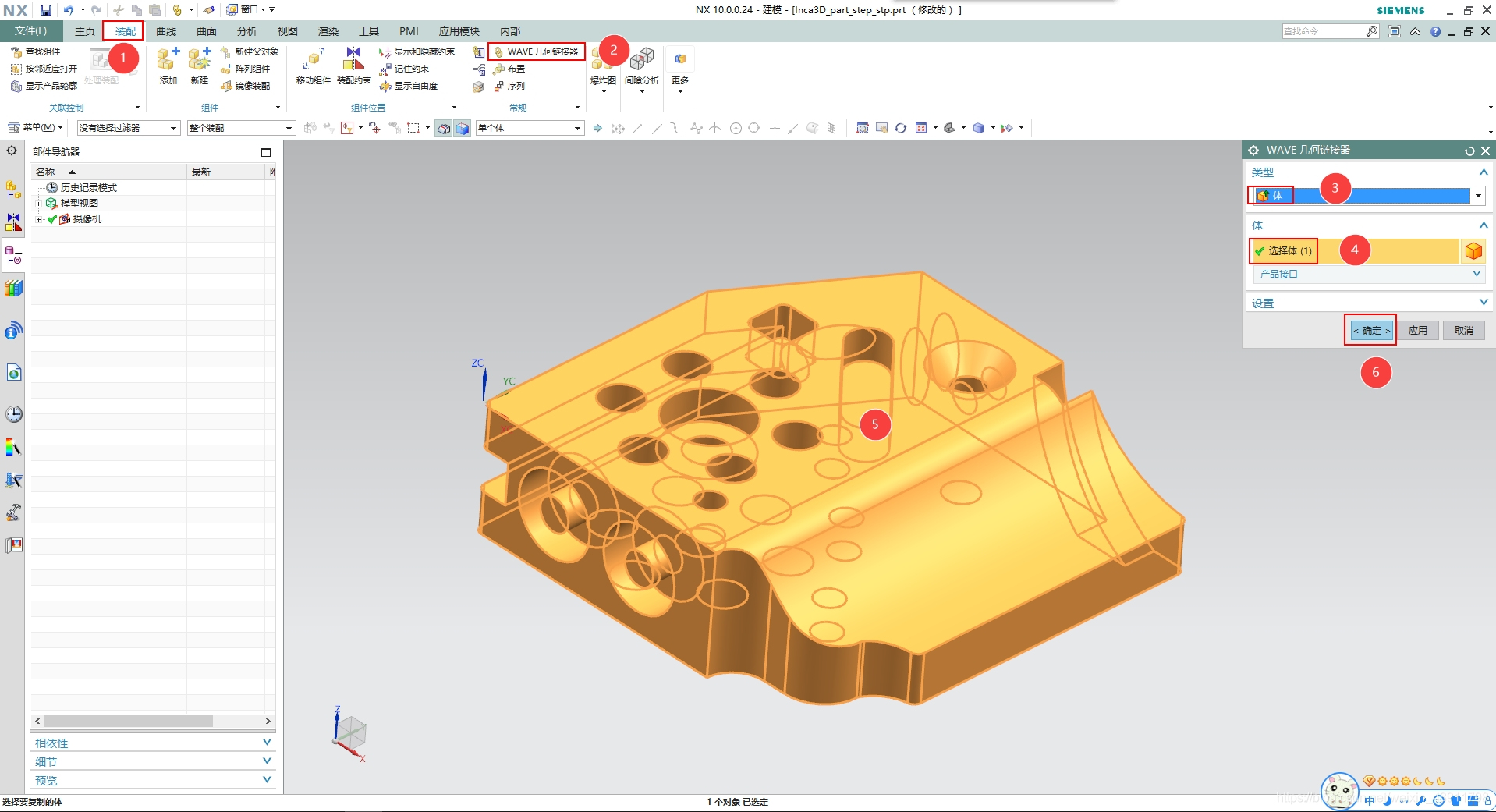
Task: Expand the 模型视图 tree node
Action: (x=38, y=204)
